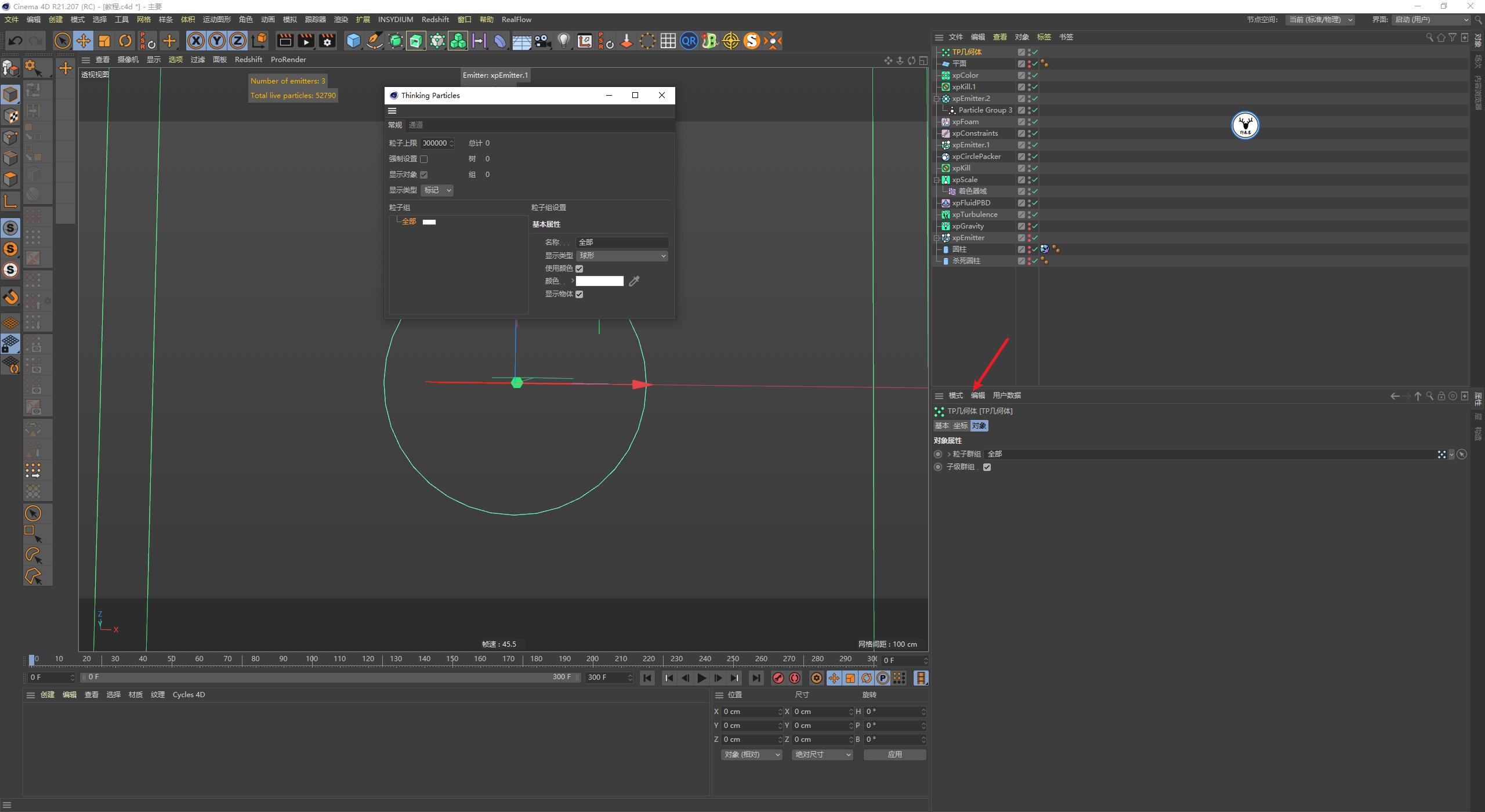
Task: Open the 显示类型 dropdown showing 球形
Action: pos(621,255)
